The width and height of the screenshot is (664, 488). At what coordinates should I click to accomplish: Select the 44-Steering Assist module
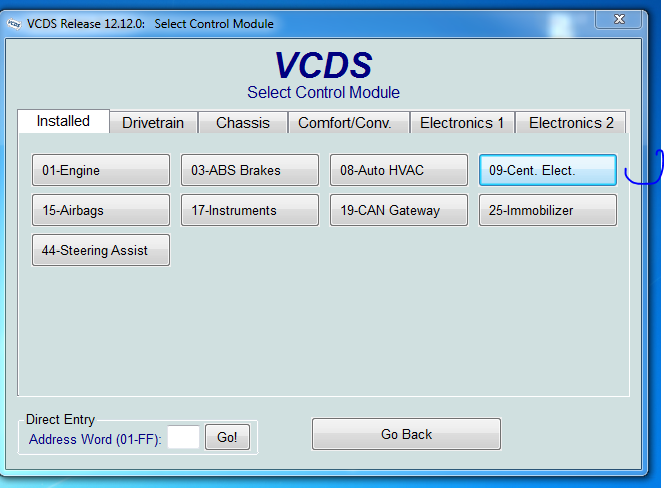[x=101, y=250]
